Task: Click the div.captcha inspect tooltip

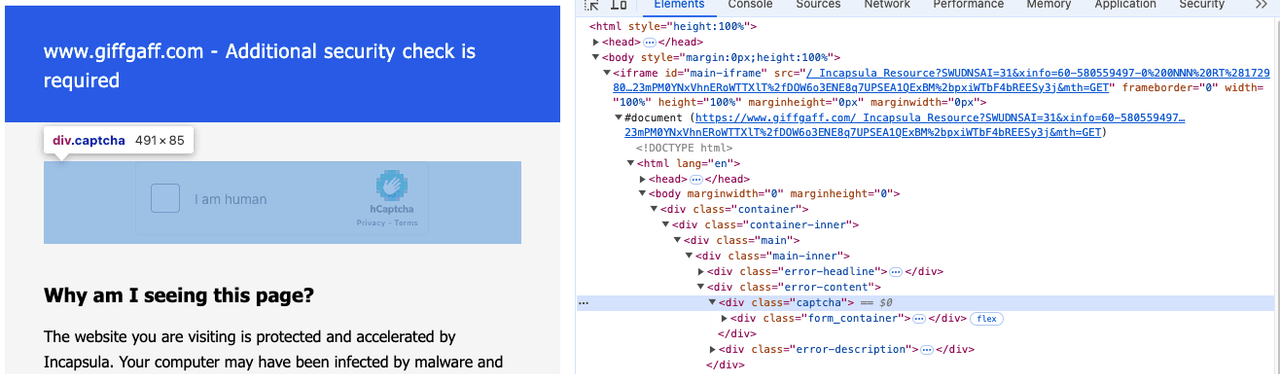Action: pos(118,141)
